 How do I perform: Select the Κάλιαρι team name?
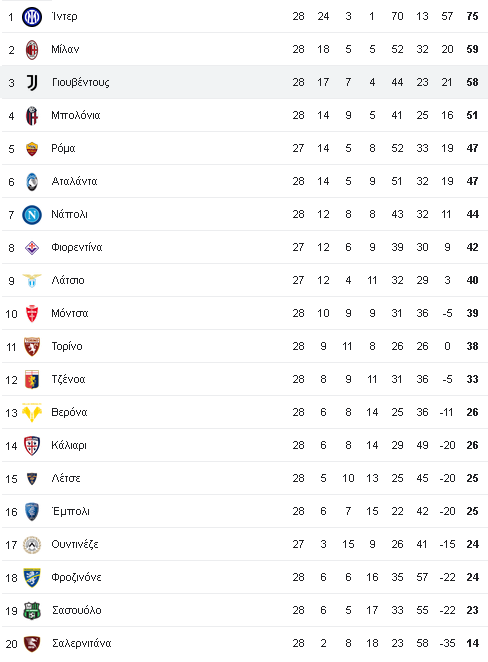pyautogui.click(x=69, y=446)
